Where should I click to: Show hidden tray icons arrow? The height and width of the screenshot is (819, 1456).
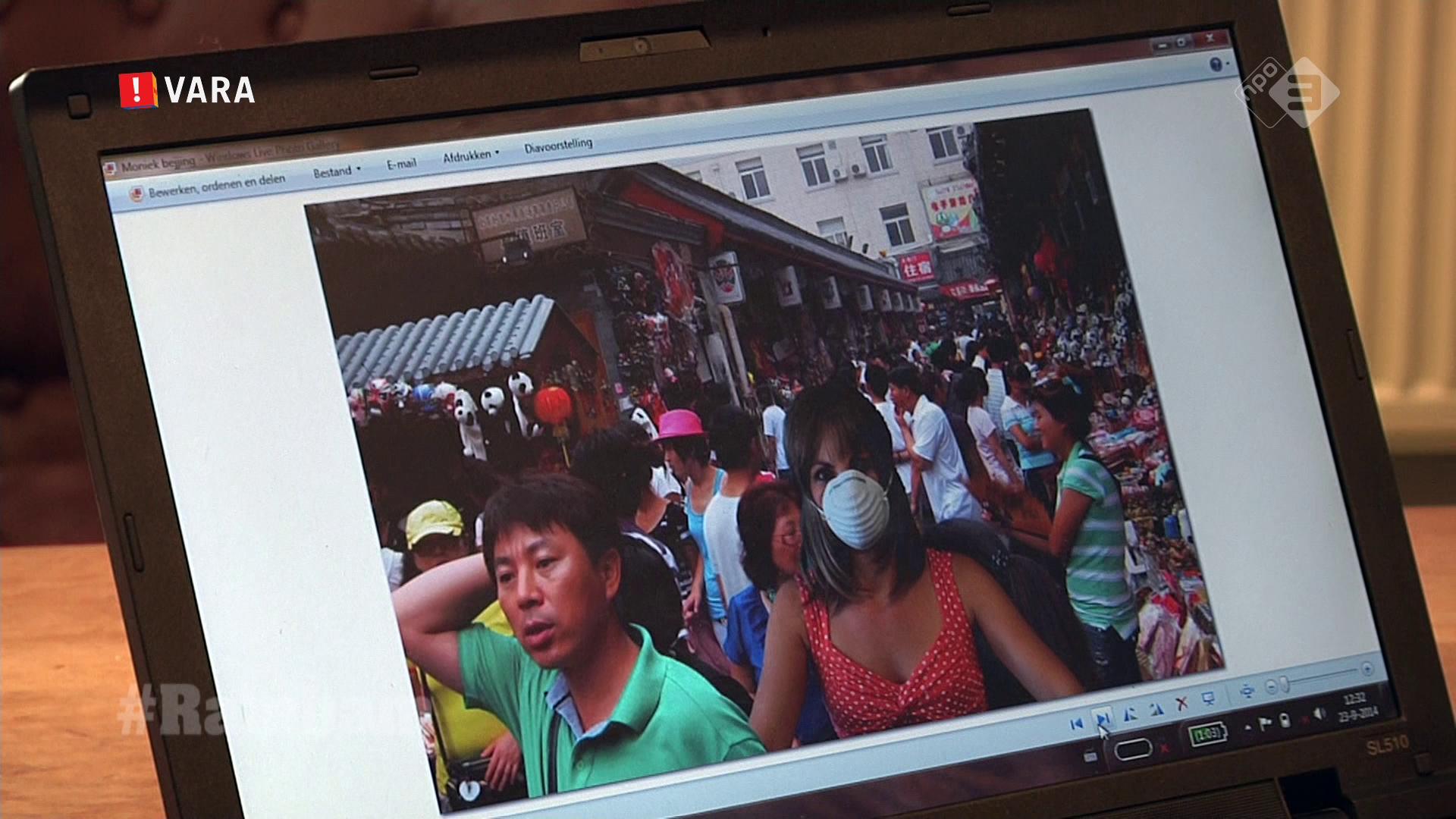(1247, 728)
